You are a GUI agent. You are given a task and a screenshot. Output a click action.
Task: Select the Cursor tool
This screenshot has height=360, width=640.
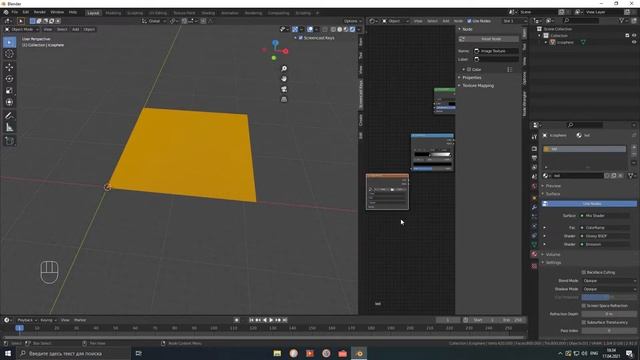click(9, 54)
